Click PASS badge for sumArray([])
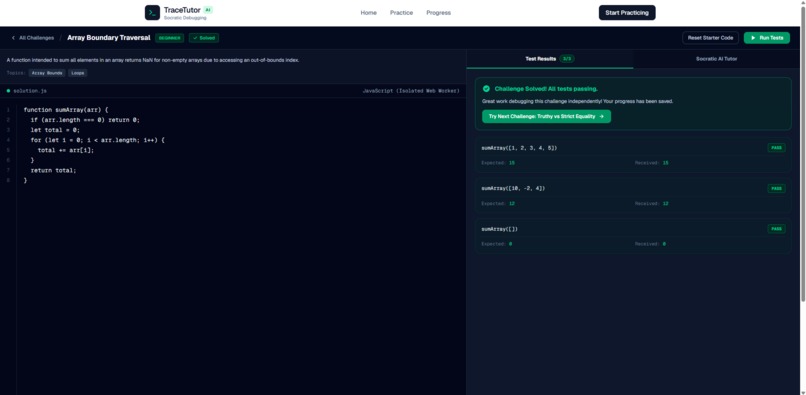Screen dimensions: 806x395 point(776,229)
